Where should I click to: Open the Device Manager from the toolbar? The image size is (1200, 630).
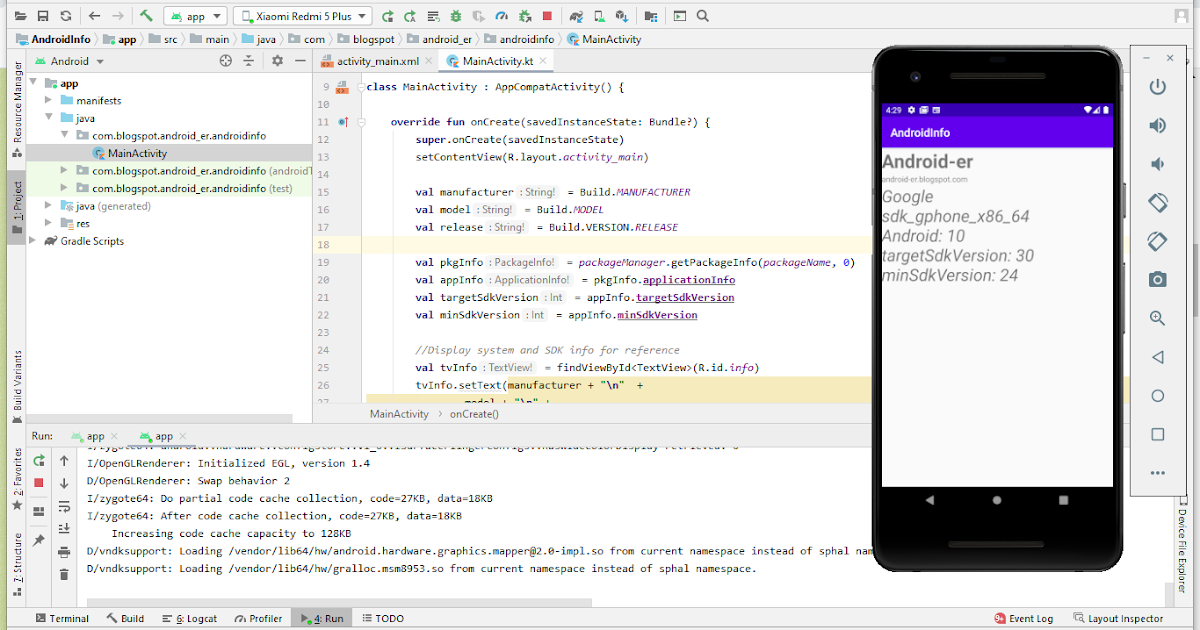point(598,17)
